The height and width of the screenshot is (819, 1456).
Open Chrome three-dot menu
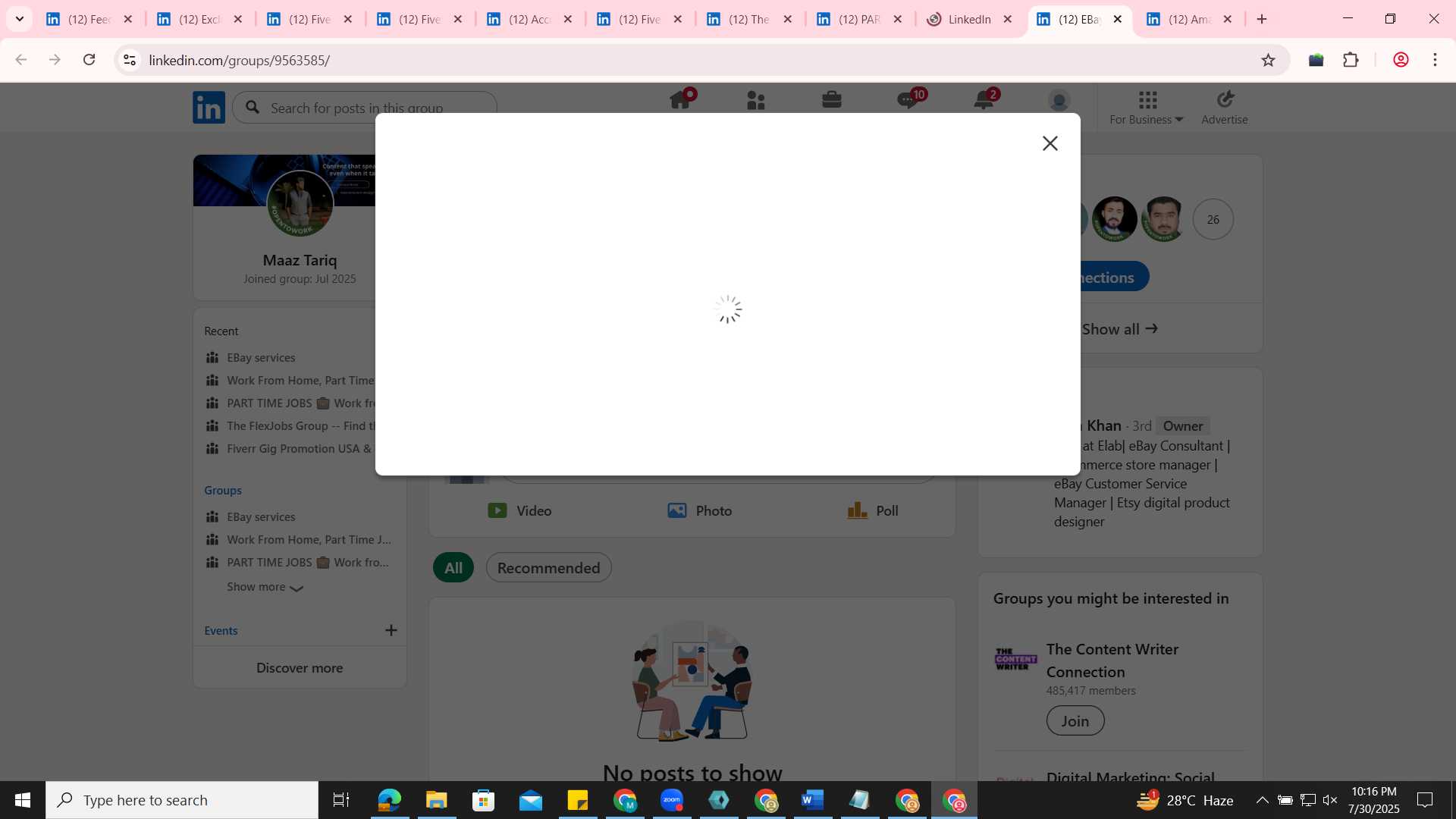coord(1435,60)
